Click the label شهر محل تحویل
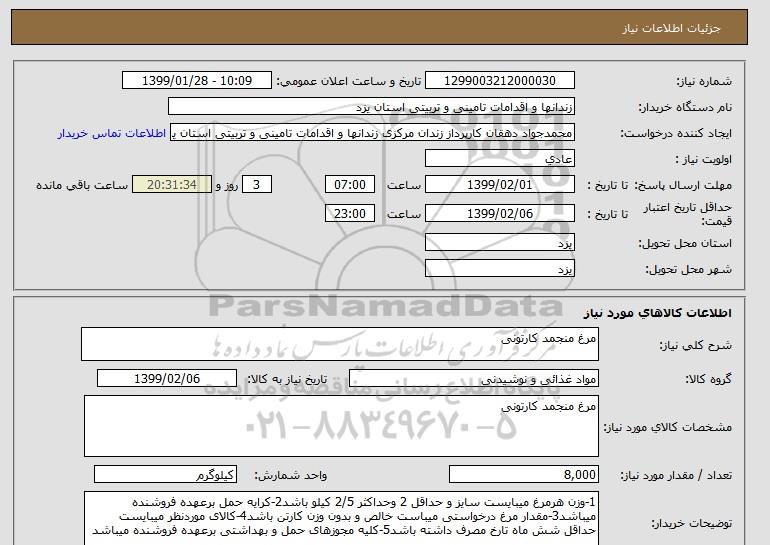This screenshot has width=770, height=545. [x=688, y=269]
